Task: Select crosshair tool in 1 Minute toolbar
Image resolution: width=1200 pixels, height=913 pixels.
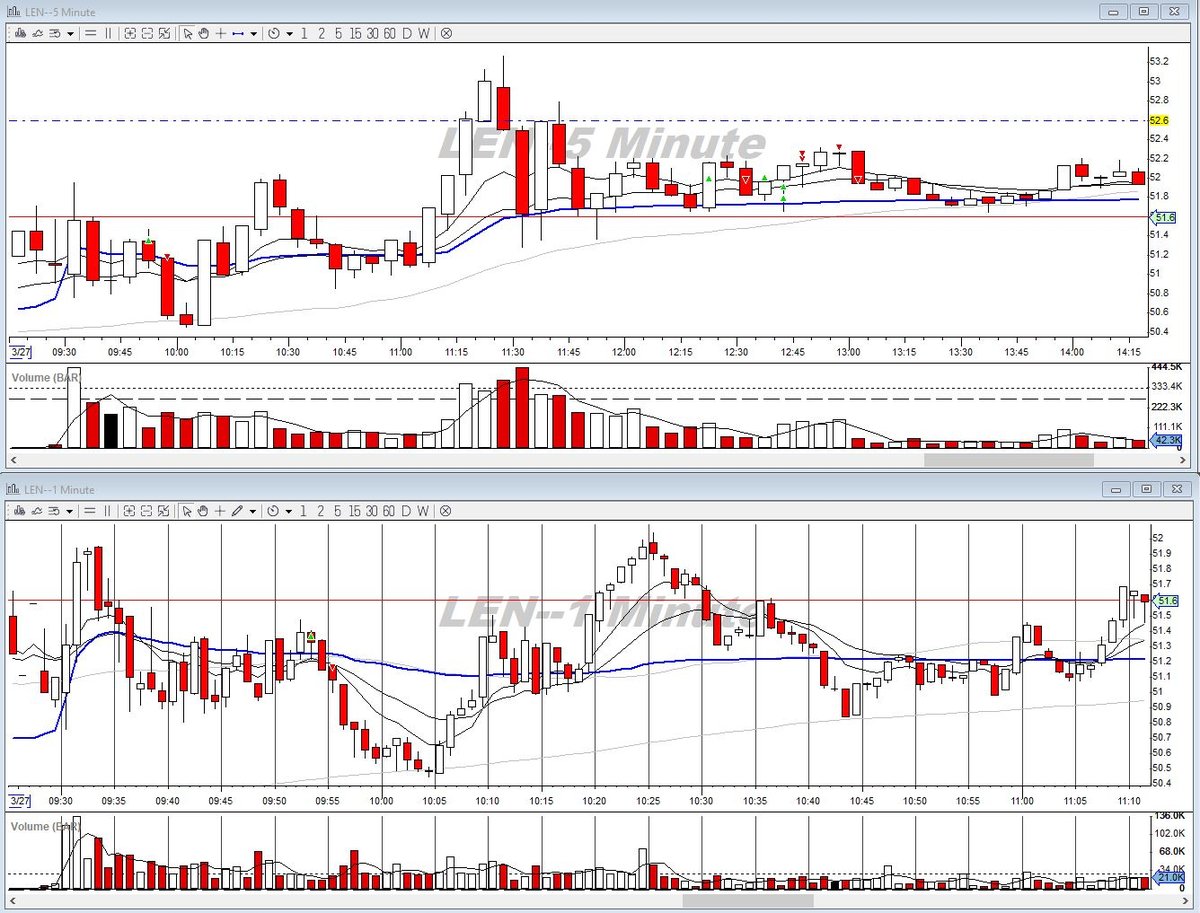Action: (220, 511)
